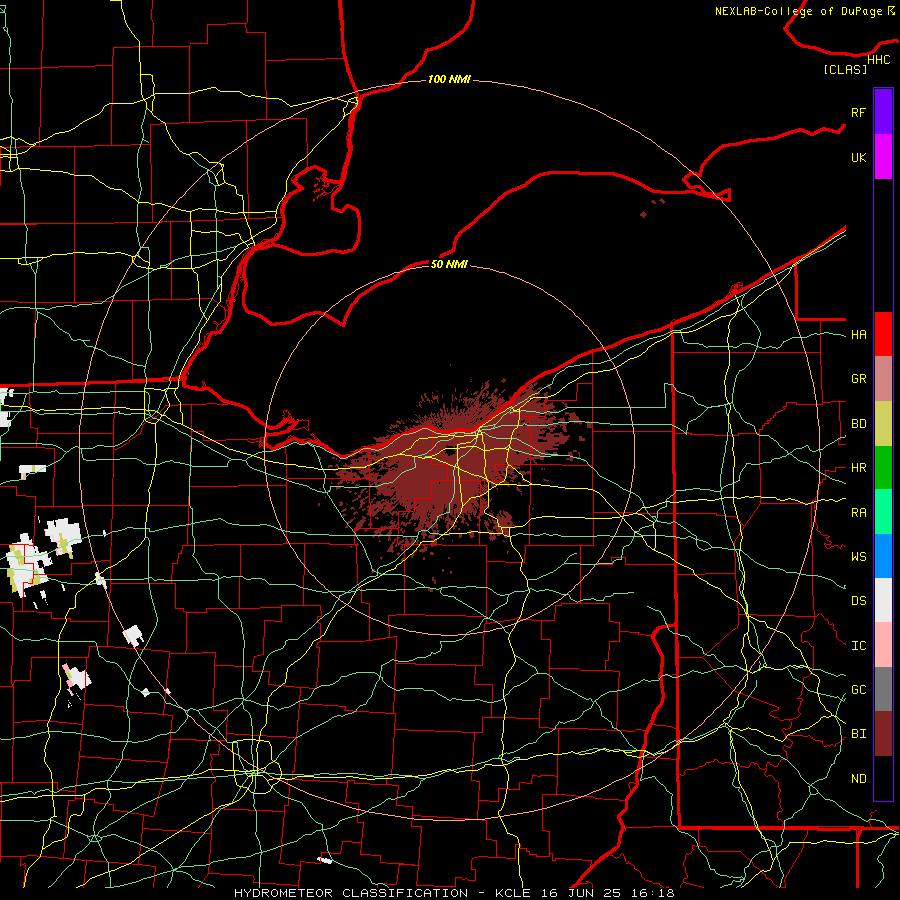Click the ND legend label text
Viewport: 900px width, 900px height.
click(x=858, y=779)
